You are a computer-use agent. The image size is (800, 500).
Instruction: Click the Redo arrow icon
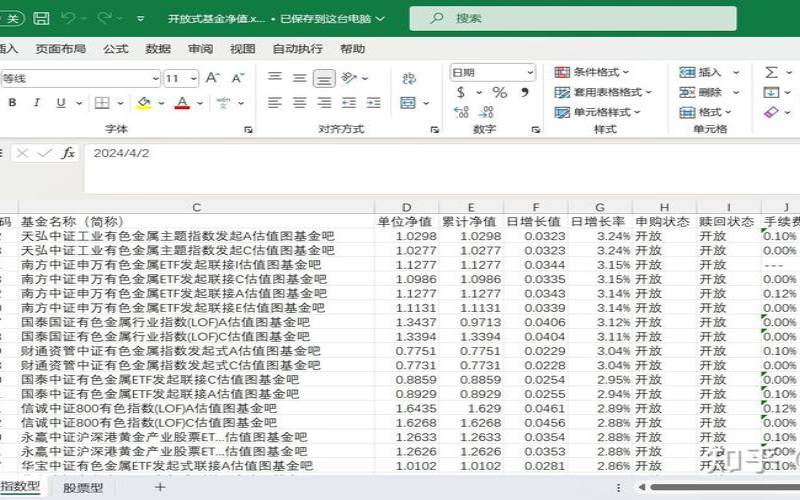coord(105,18)
